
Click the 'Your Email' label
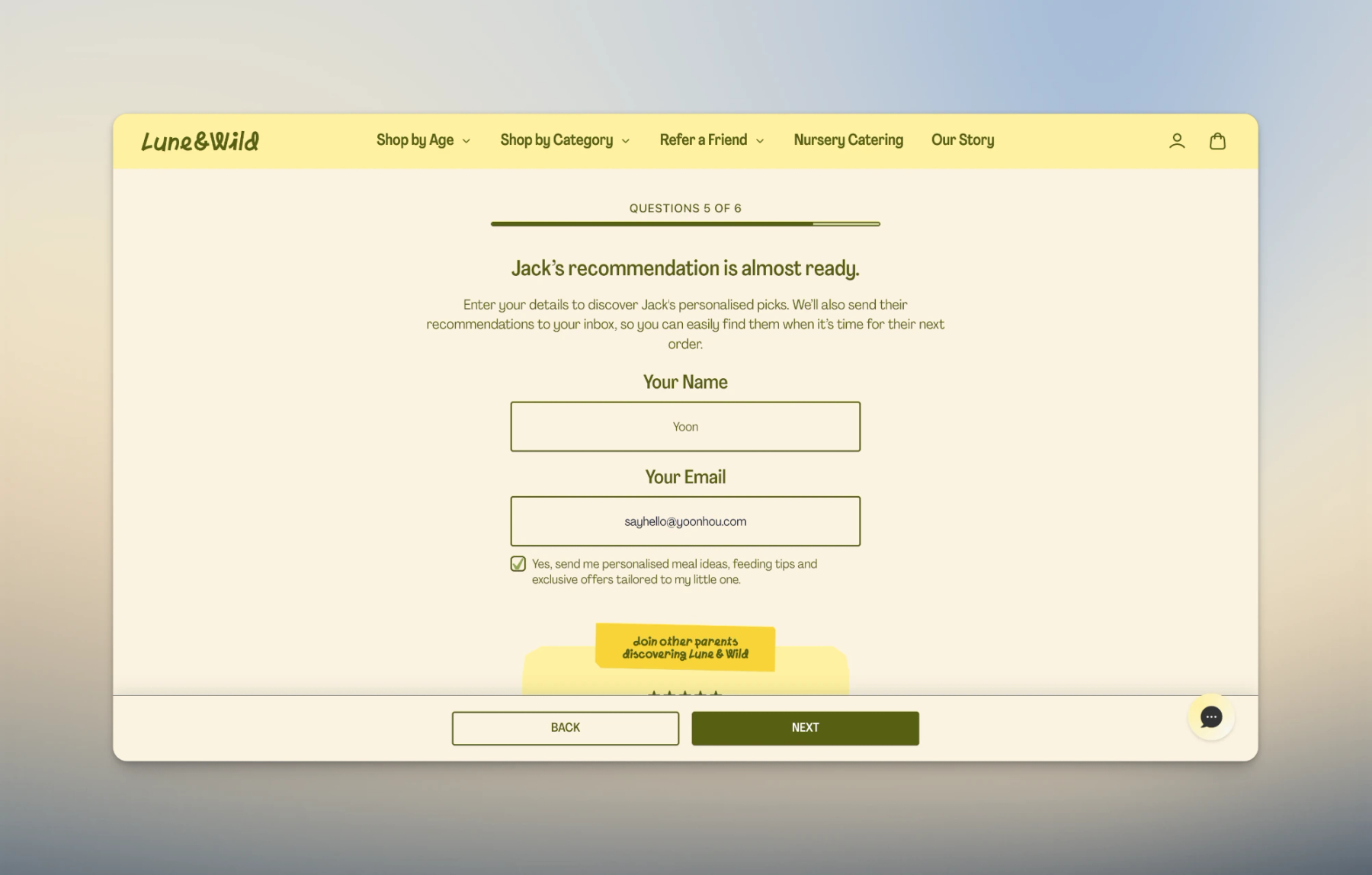pos(685,477)
